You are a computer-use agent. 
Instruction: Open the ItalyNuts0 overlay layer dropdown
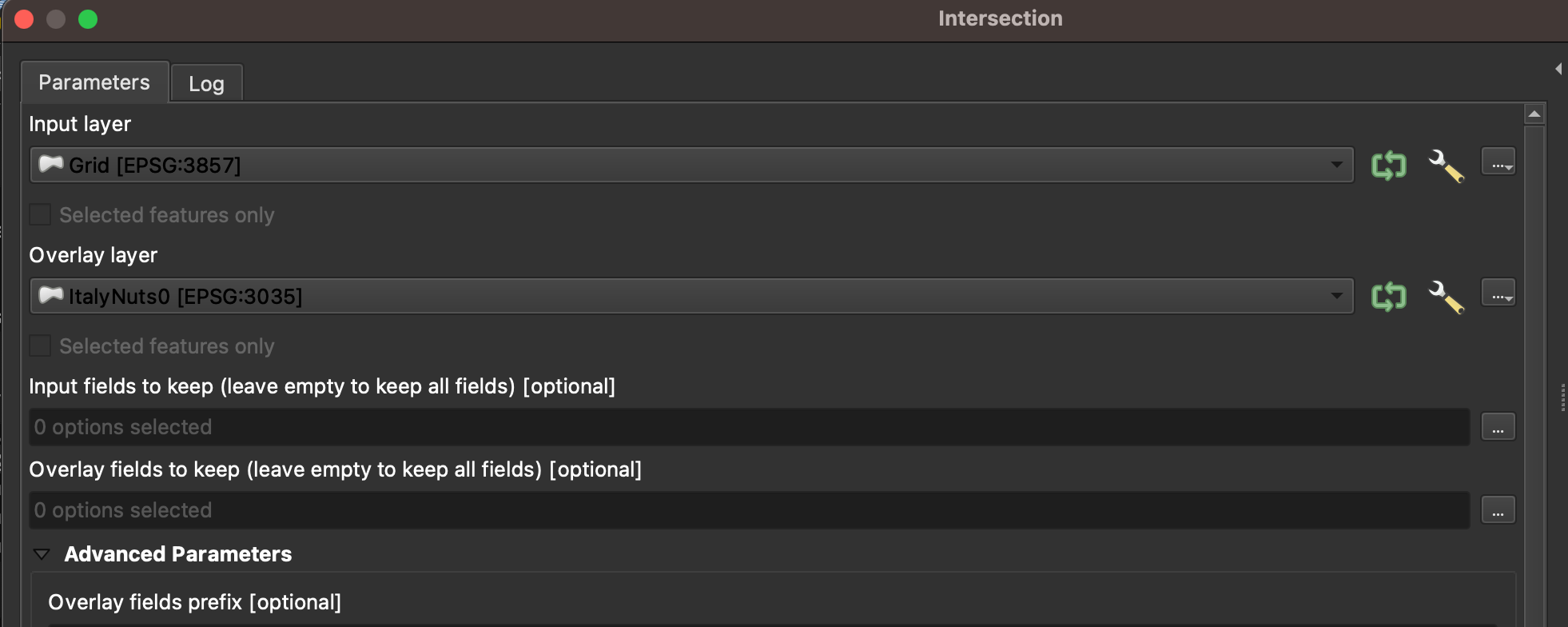click(691, 297)
